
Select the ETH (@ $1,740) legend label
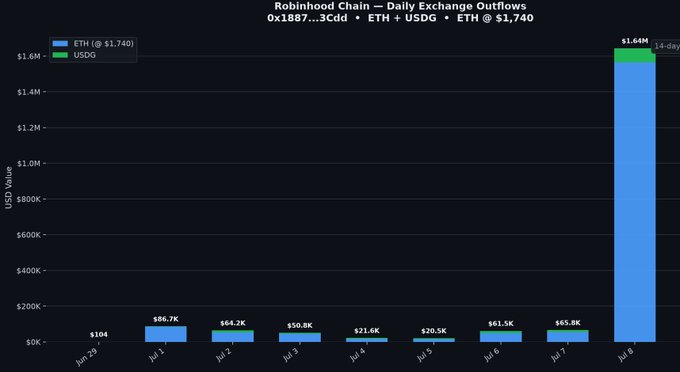point(104,43)
